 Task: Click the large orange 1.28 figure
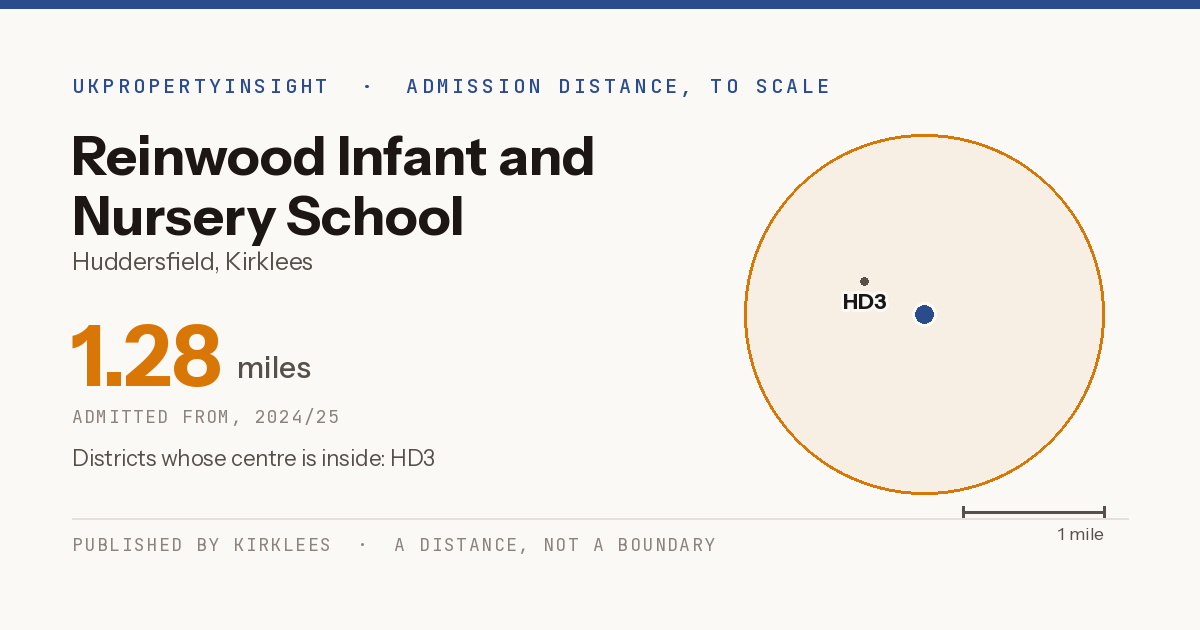[x=146, y=356]
